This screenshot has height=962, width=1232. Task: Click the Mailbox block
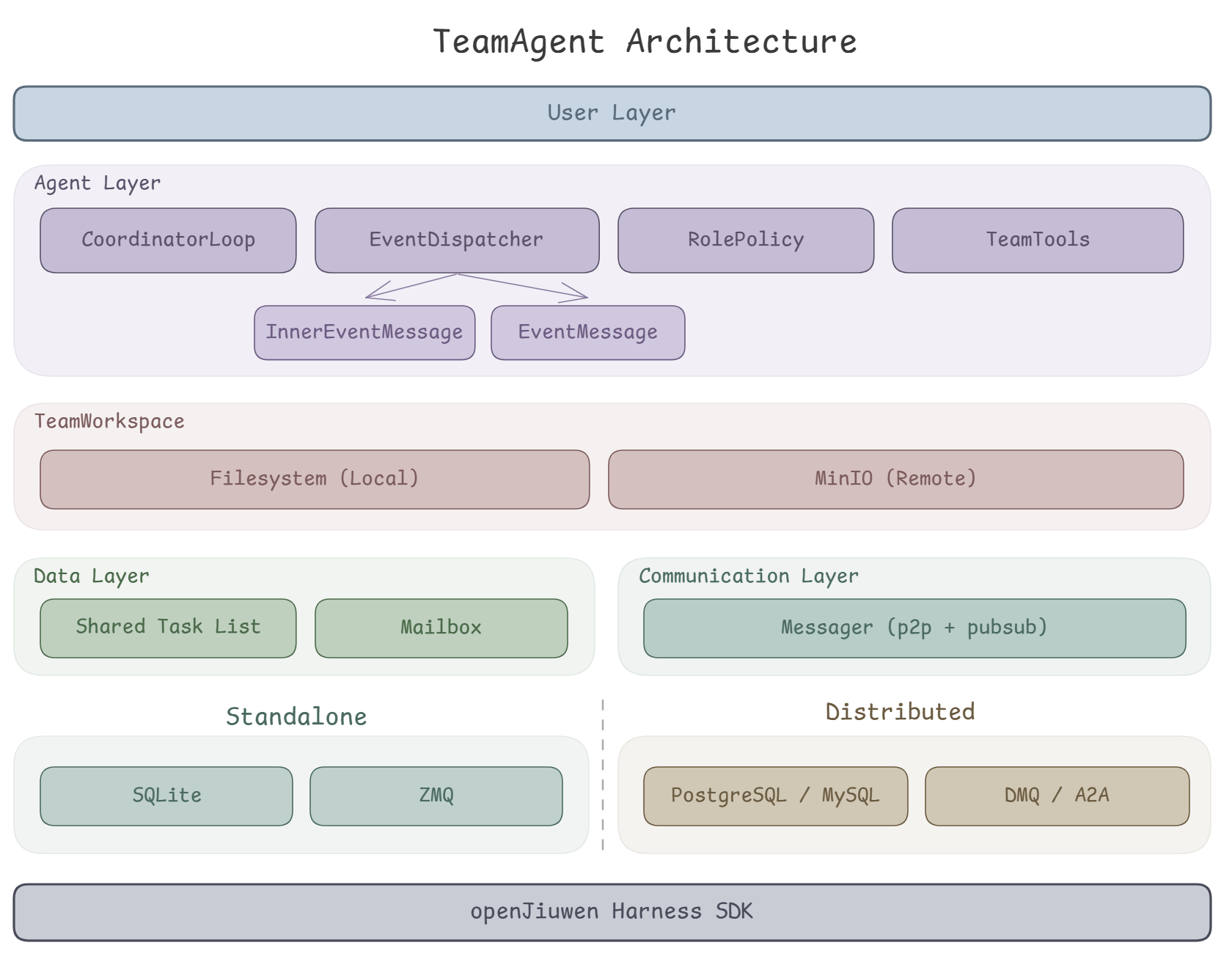click(441, 628)
